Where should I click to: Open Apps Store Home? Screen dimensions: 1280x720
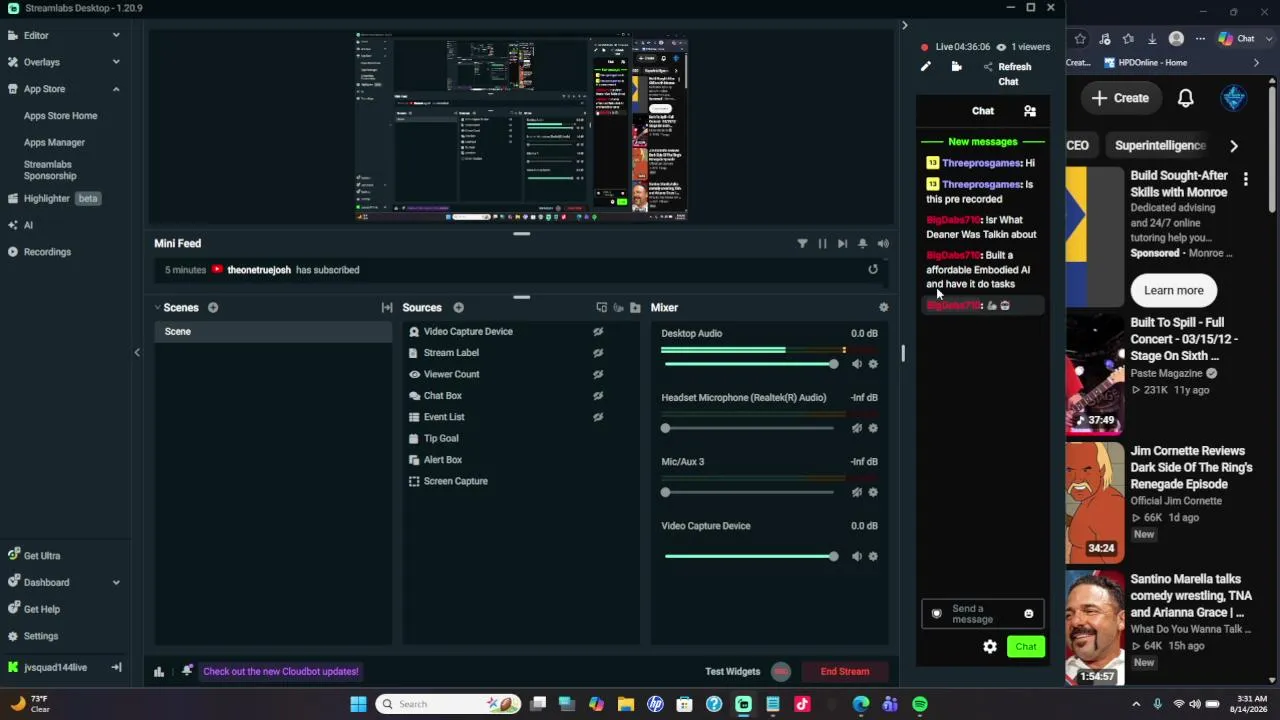click(60, 116)
